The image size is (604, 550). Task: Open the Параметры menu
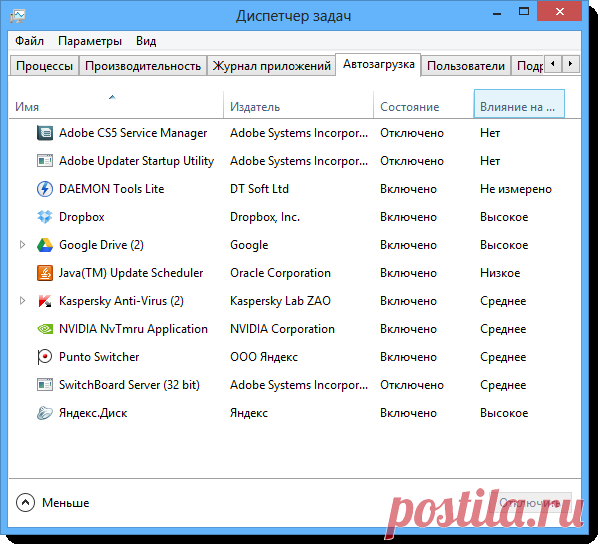[90, 41]
